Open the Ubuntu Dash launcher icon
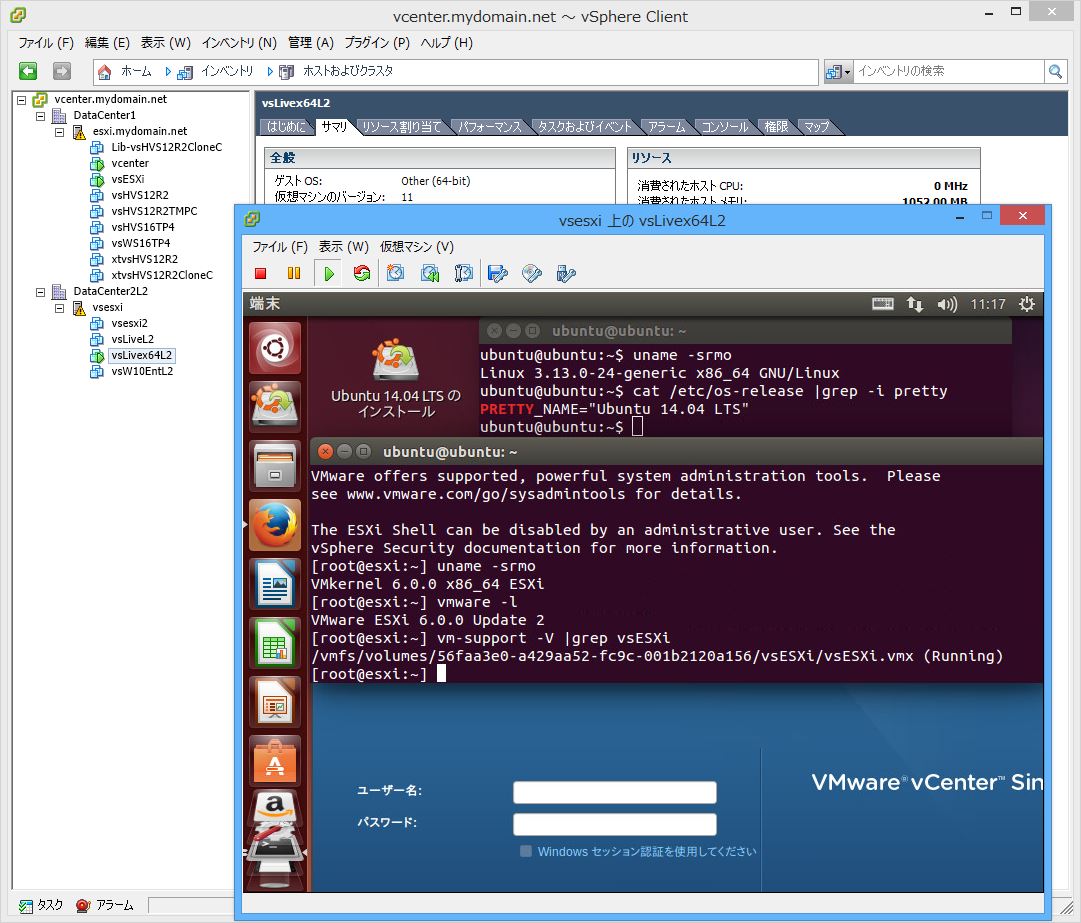Viewport: 1081px width, 923px height. tap(275, 347)
